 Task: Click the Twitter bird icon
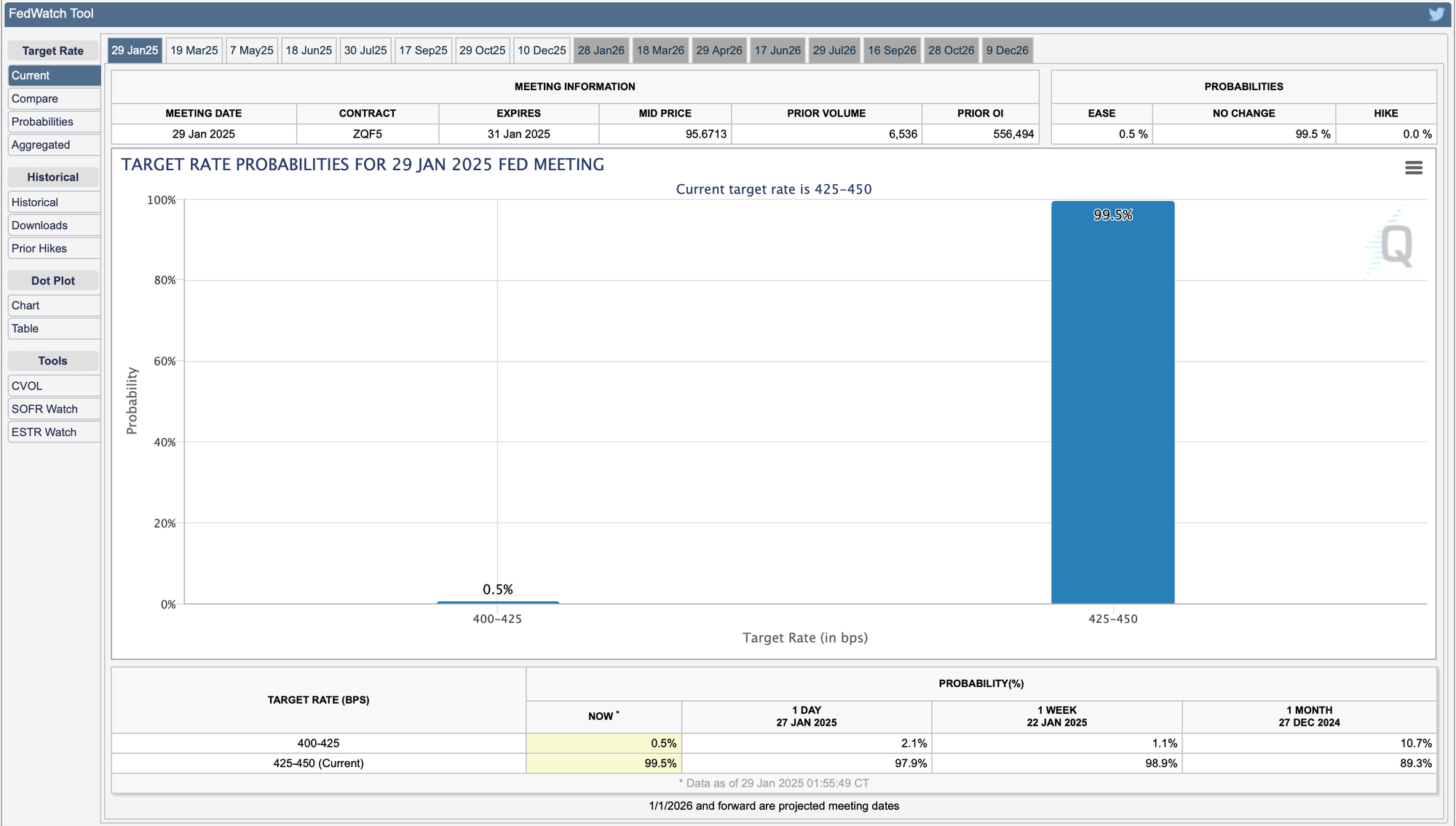(x=1436, y=14)
